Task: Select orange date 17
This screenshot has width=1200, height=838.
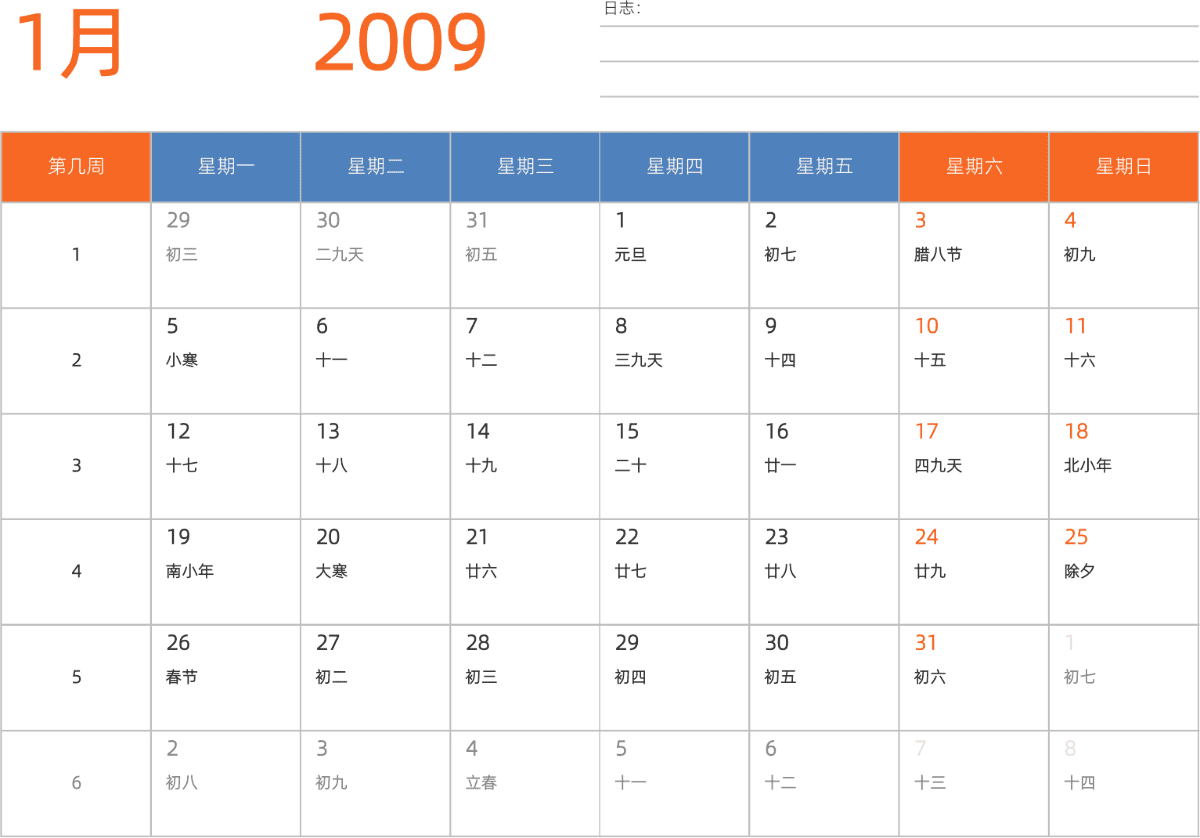Action: tap(927, 432)
